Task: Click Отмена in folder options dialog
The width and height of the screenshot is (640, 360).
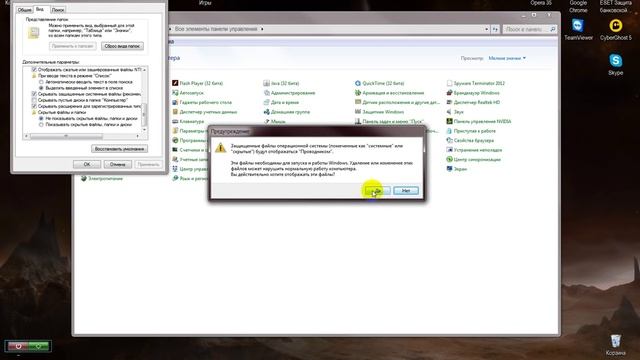Action: (x=118, y=164)
